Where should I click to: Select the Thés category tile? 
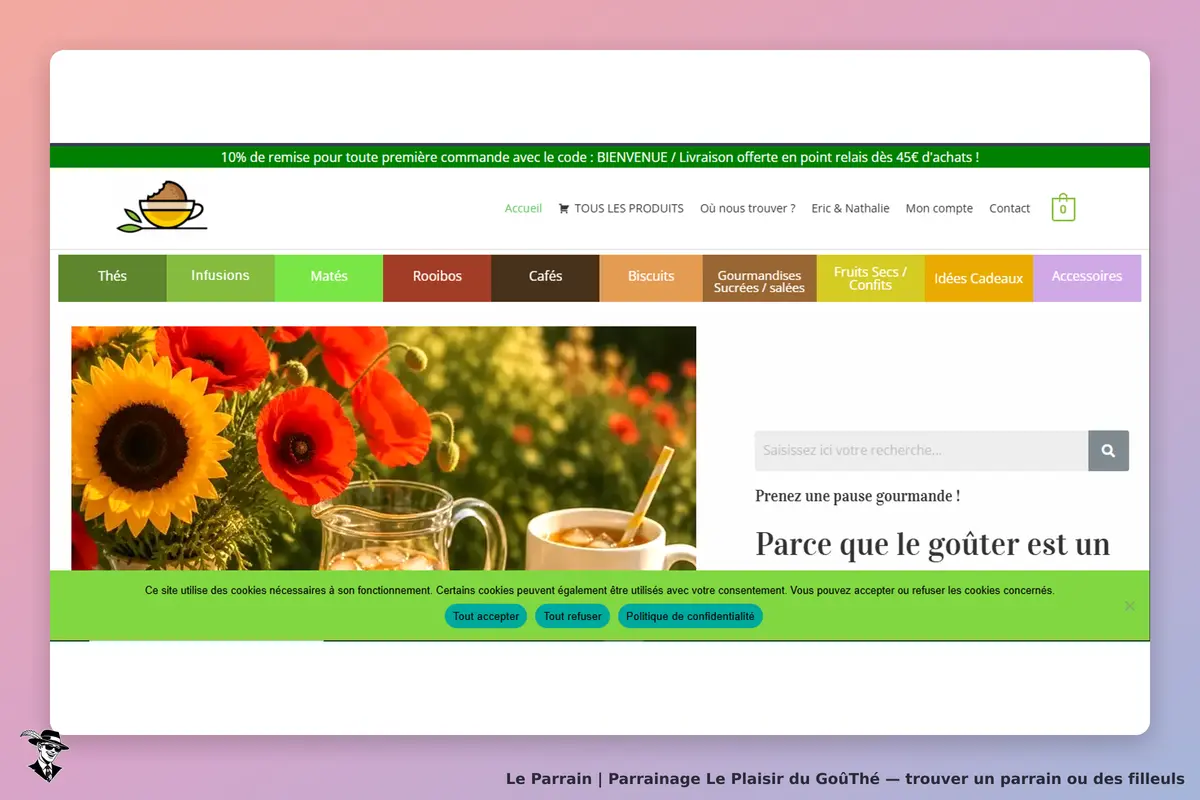[112, 278]
